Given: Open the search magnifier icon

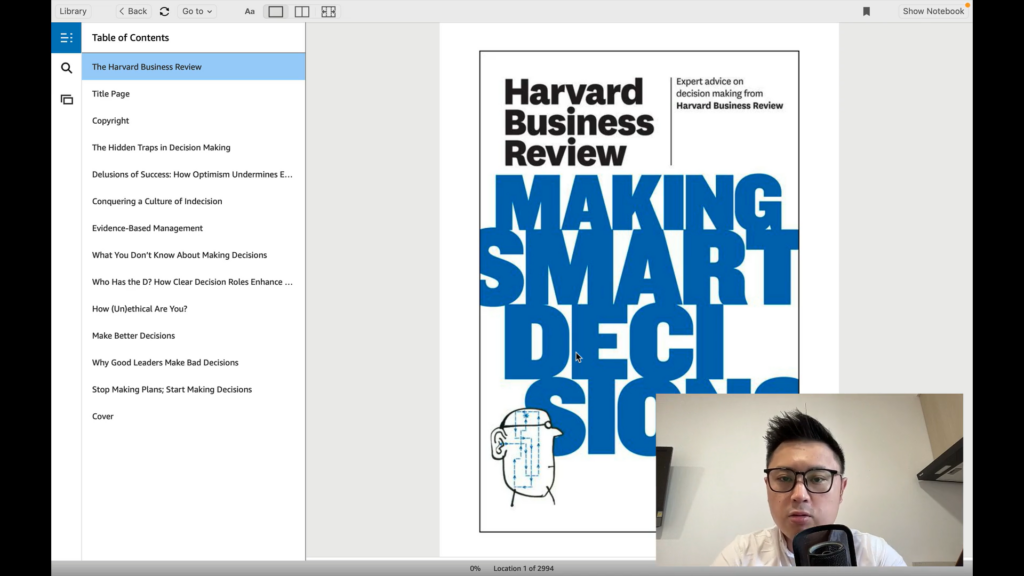Looking at the screenshot, I should (66, 68).
